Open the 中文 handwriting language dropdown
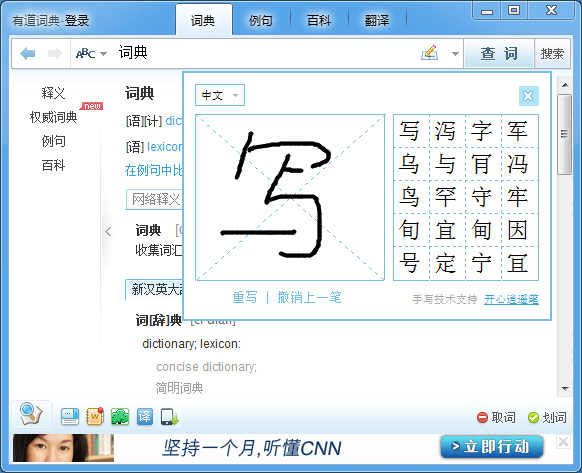Screen dimensions: 582x473 click(x=220, y=95)
